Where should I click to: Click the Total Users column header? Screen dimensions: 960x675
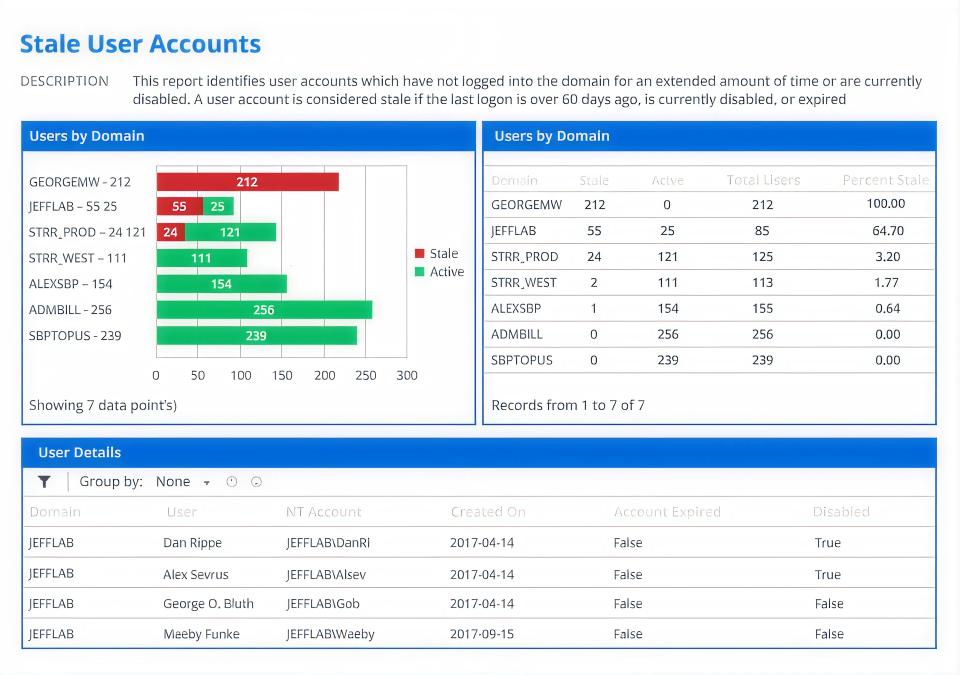tap(762, 180)
